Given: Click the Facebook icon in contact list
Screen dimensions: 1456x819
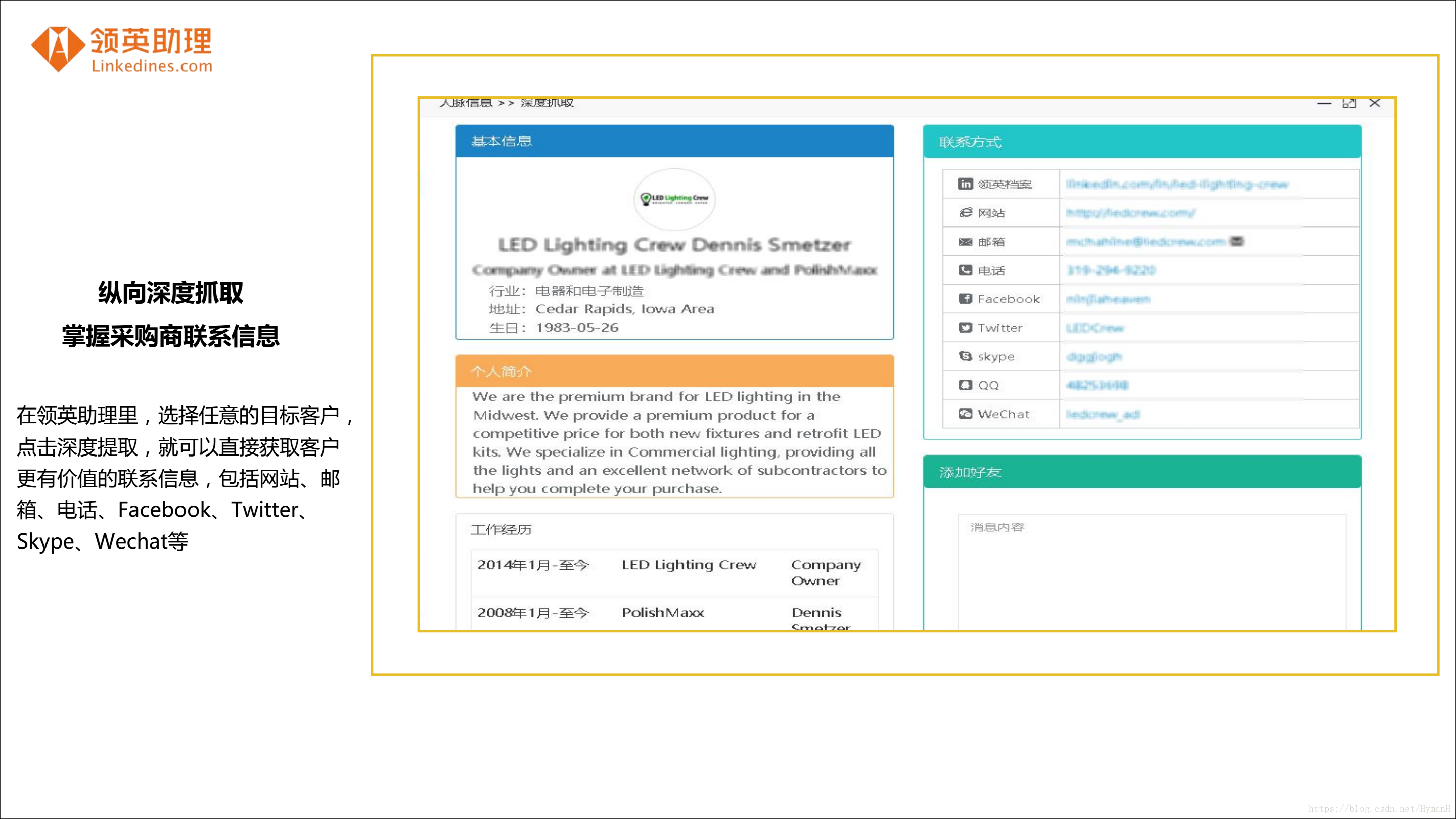Looking at the screenshot, I should coord(966,298).
